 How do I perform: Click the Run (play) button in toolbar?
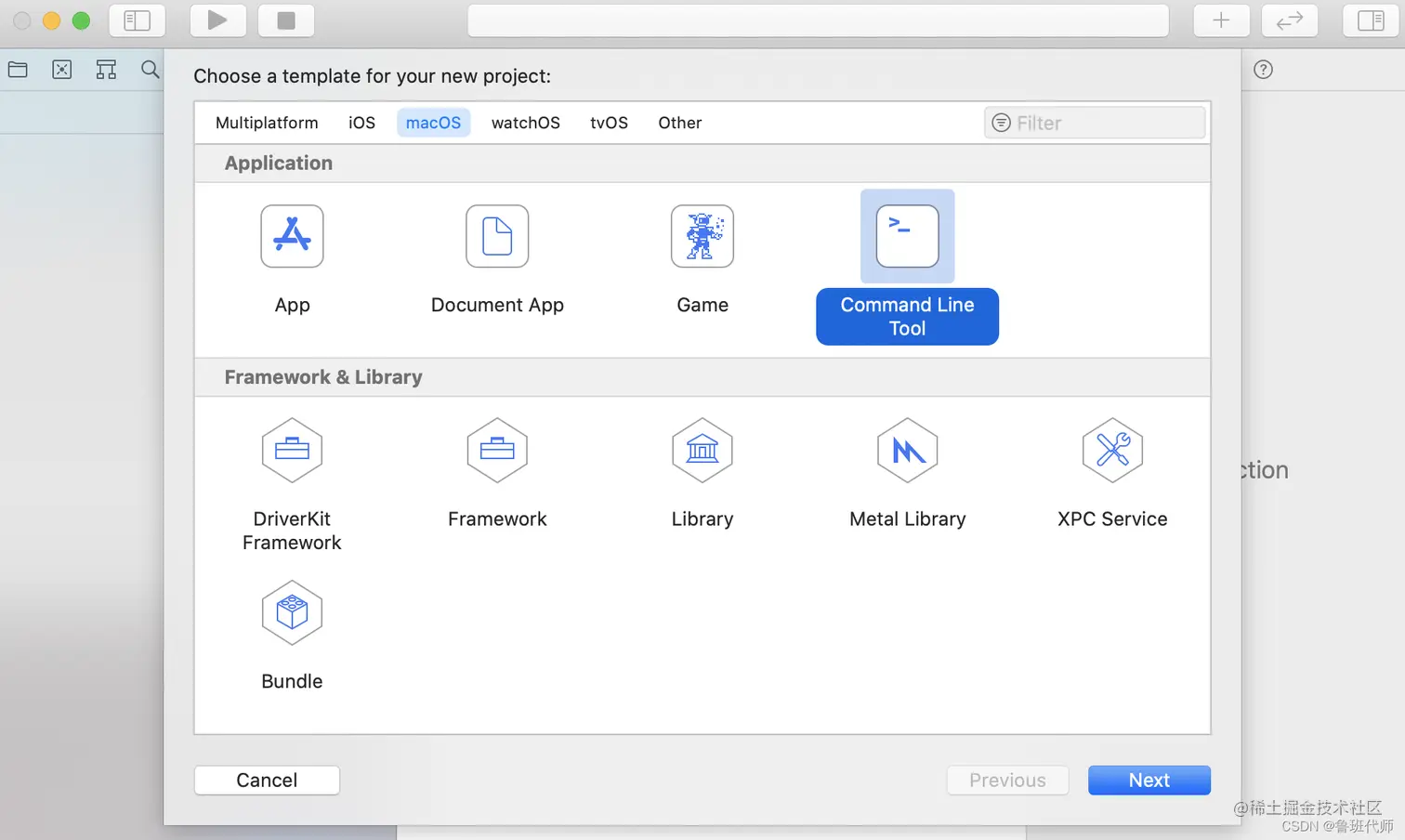[217, 20]
